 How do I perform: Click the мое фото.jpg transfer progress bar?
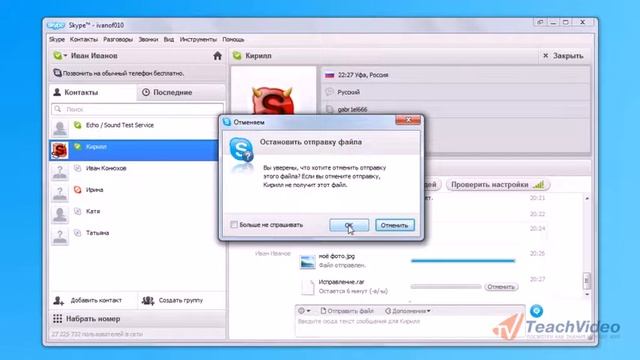point(463,261)
